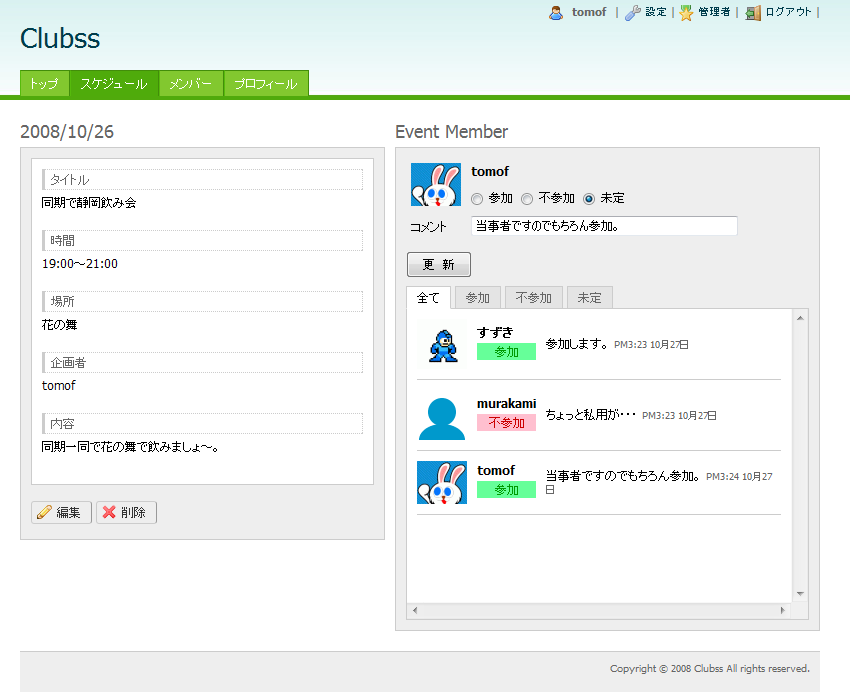The image size is (850, 692).
Task: Select the 参加 radio button
Action: click(477, 199)
